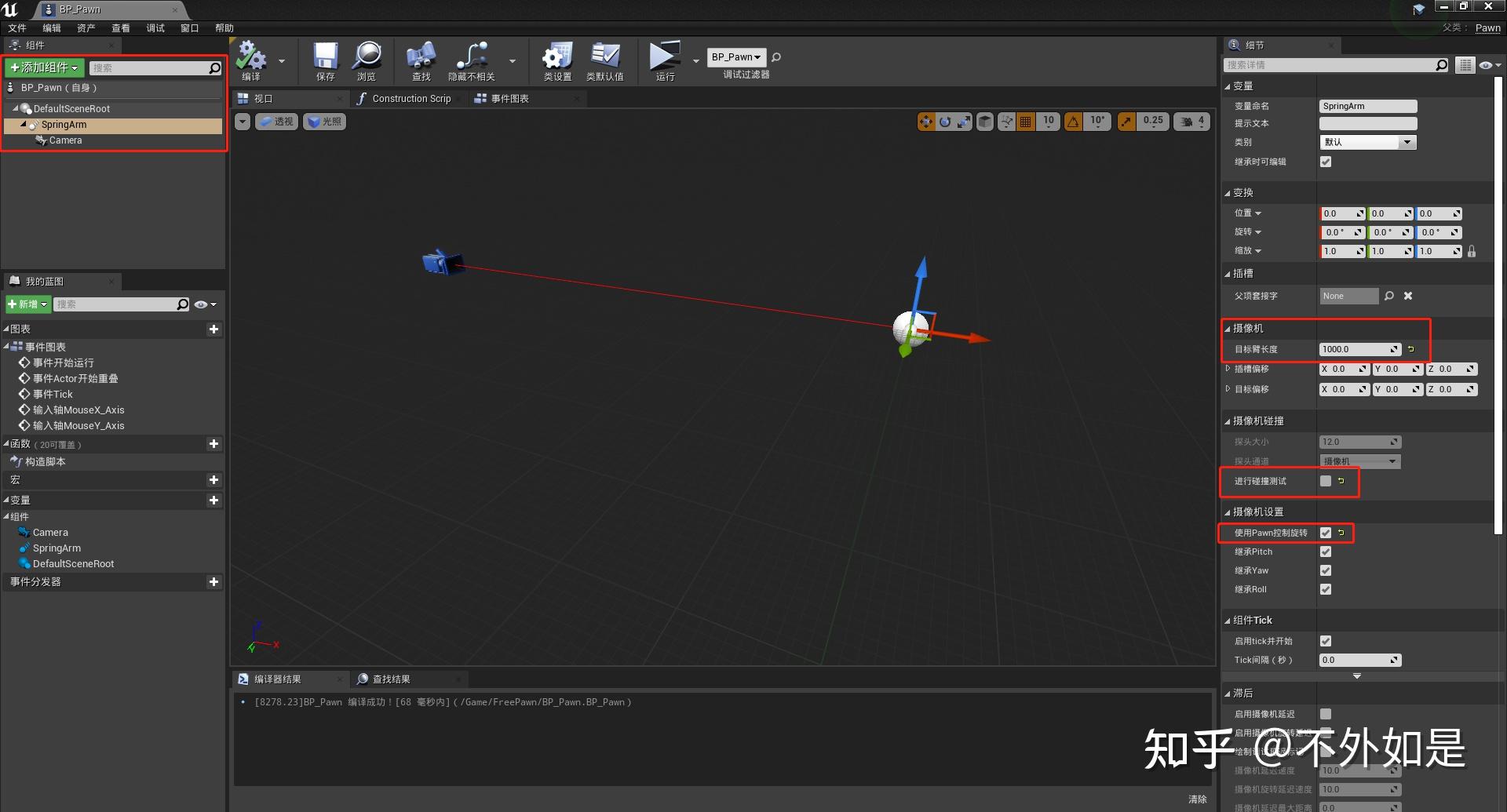Click 清除 to clear compiler results
The image size is (1507, 812).
(x=1197, y=798)
